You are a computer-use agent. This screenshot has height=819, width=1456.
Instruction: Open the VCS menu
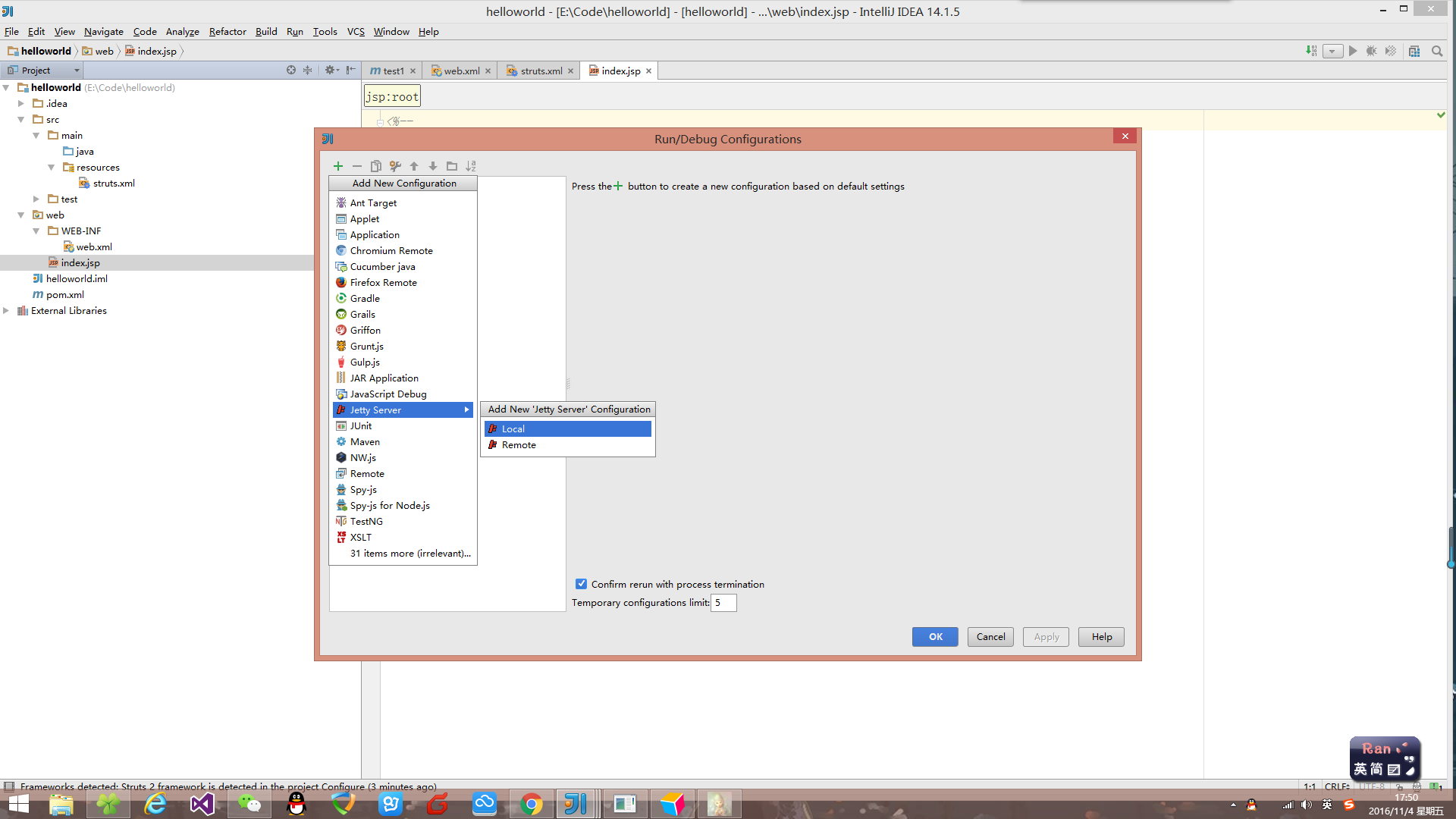[x=356, y=32]
